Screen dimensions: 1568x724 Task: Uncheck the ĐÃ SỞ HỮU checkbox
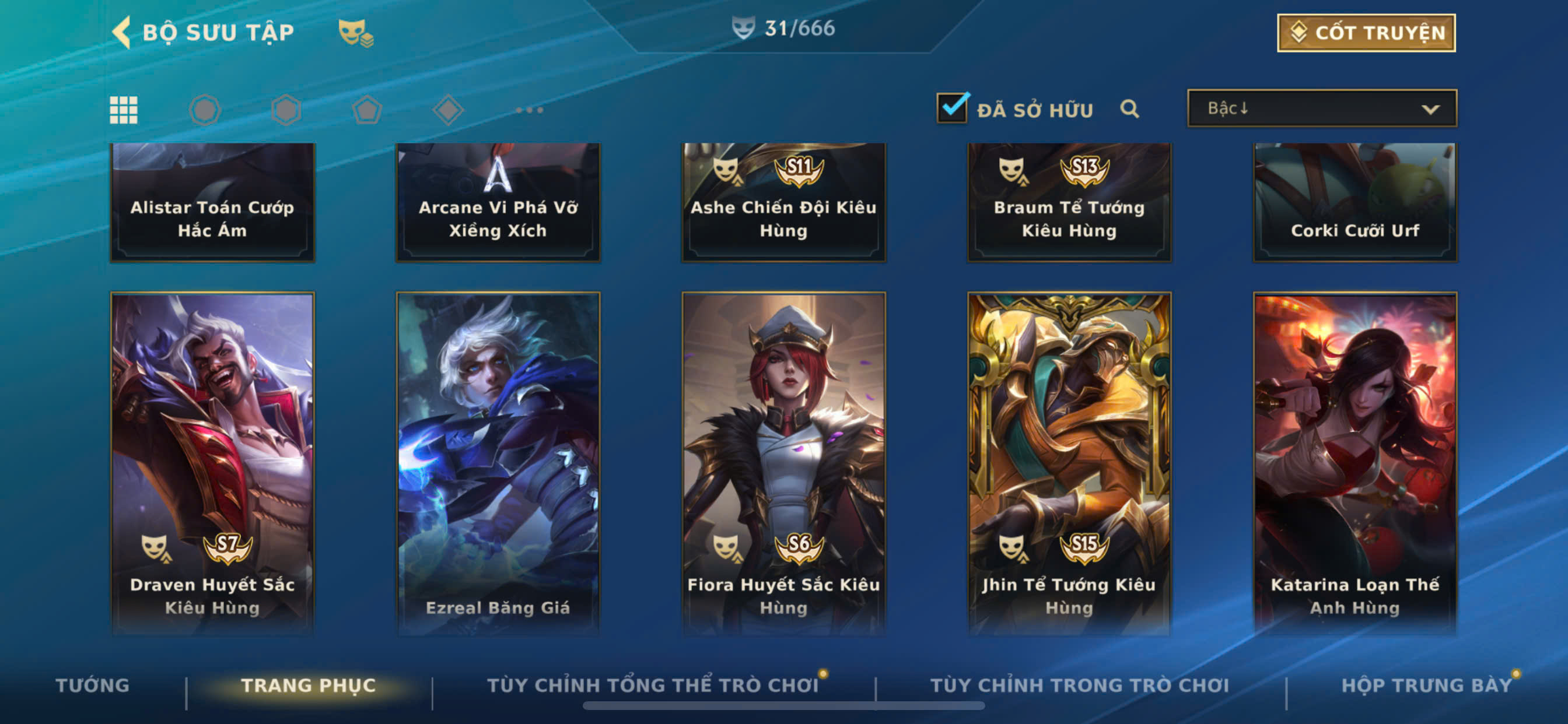coord(953,108)
